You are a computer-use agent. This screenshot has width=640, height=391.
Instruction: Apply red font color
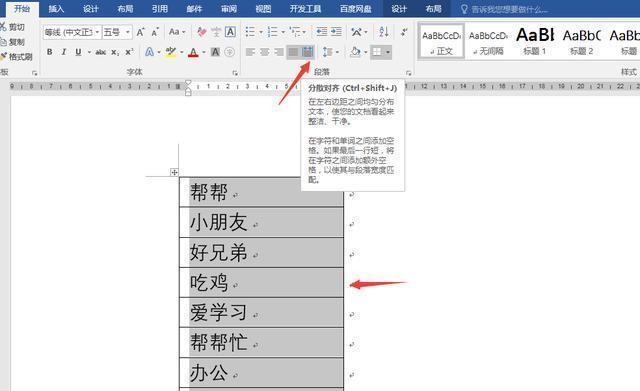pyautogui.click(x=193, y=52)
